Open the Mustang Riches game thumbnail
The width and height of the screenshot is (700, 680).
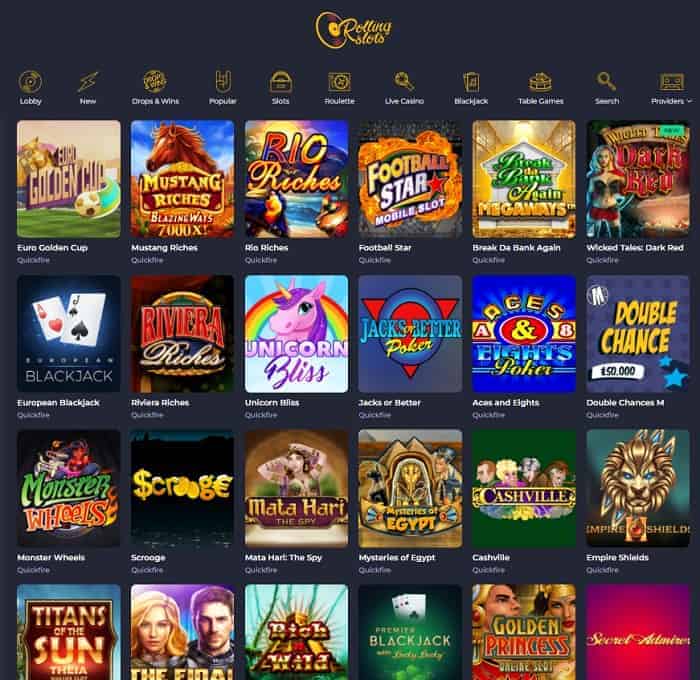(183, 179)
